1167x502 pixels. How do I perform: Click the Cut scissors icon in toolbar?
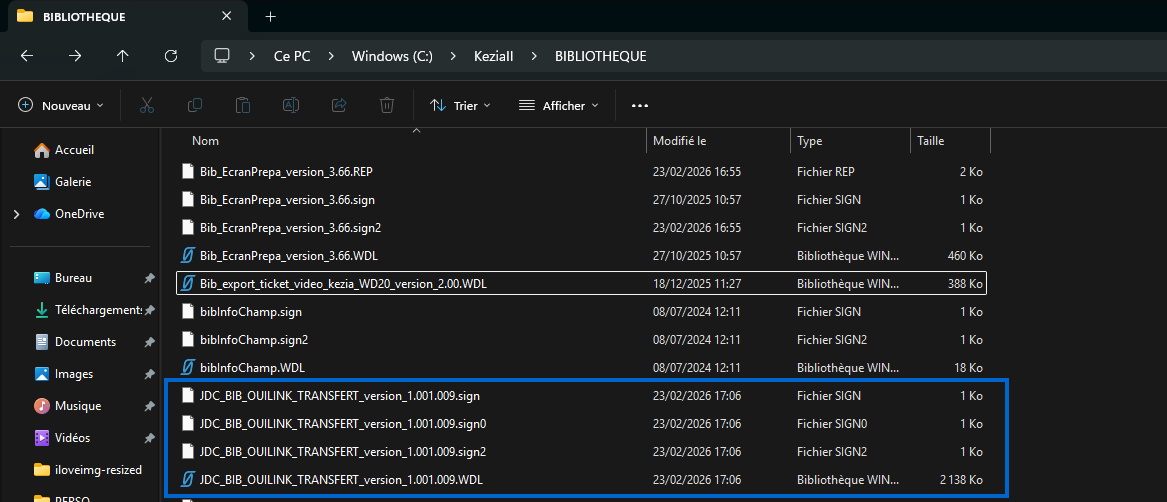coord(147,105)
